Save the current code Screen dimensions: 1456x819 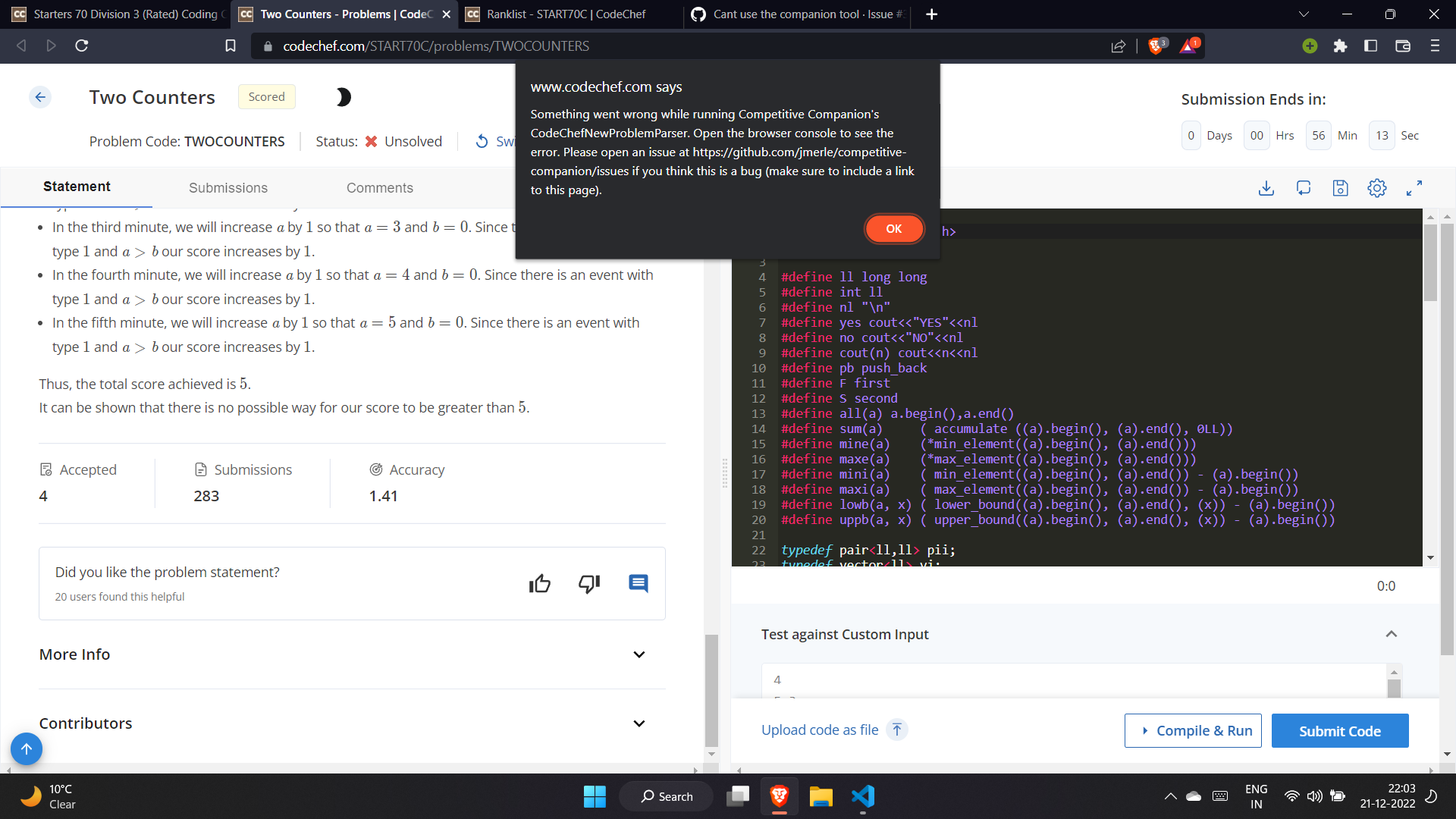(x=1341, y=188)
